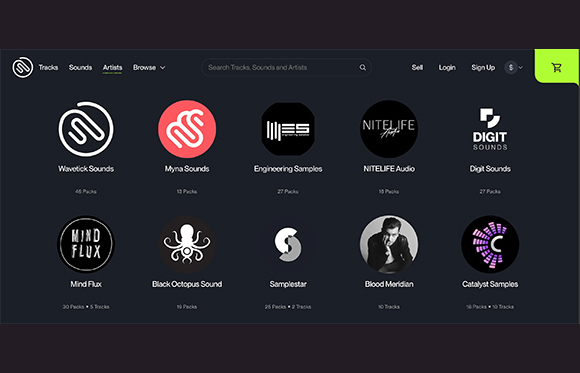
Task: Open the Catalyst Samples artist logo
Action: (490, 244)
